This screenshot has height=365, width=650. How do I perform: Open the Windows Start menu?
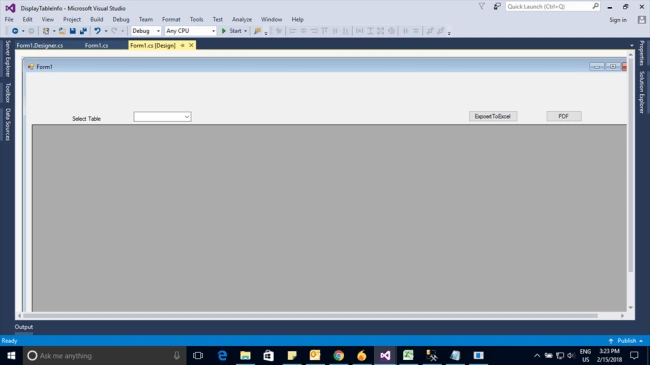(x=11, y=355)
